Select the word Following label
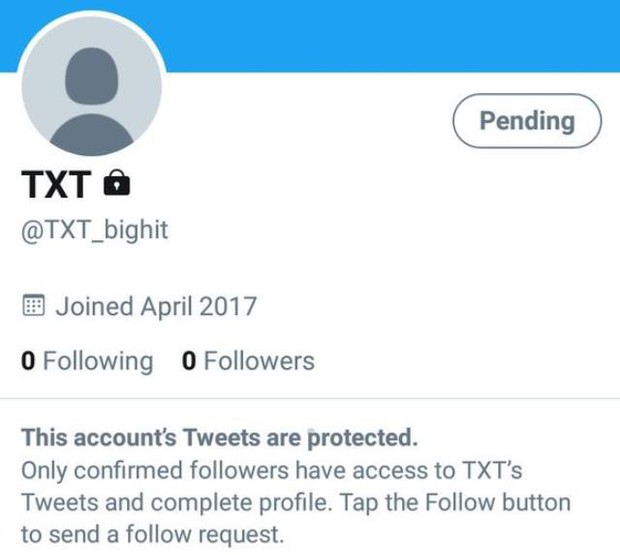The width and height of the screenshot is (620, 555). tap(98, 362)
